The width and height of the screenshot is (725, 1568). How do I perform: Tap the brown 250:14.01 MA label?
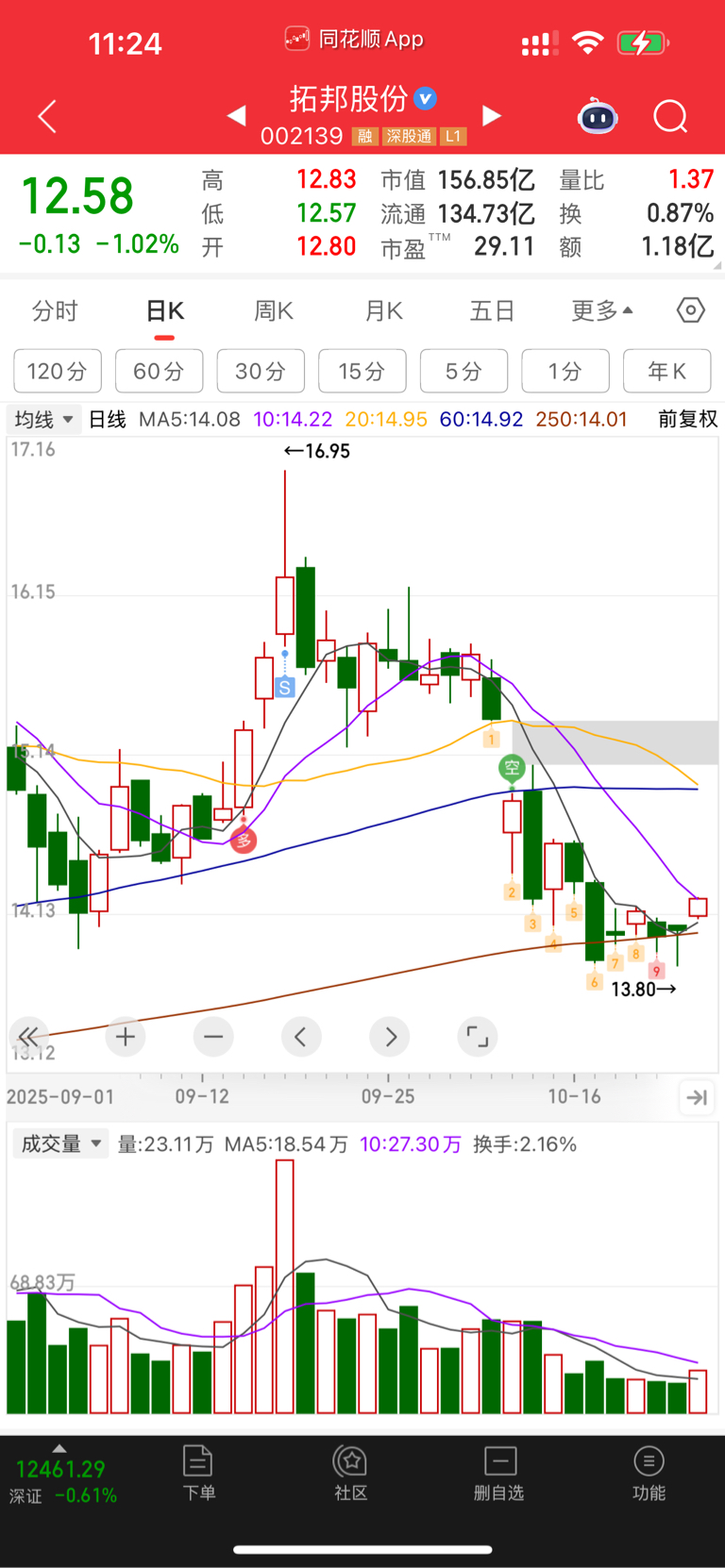[x=582, y=419]
